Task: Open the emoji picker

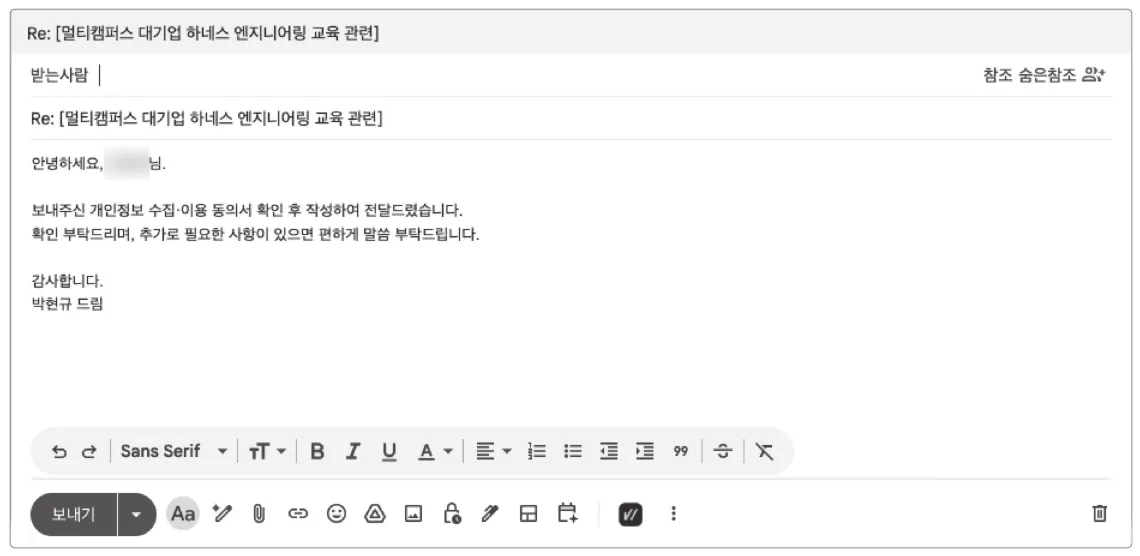Action: (x=336, y=514)
